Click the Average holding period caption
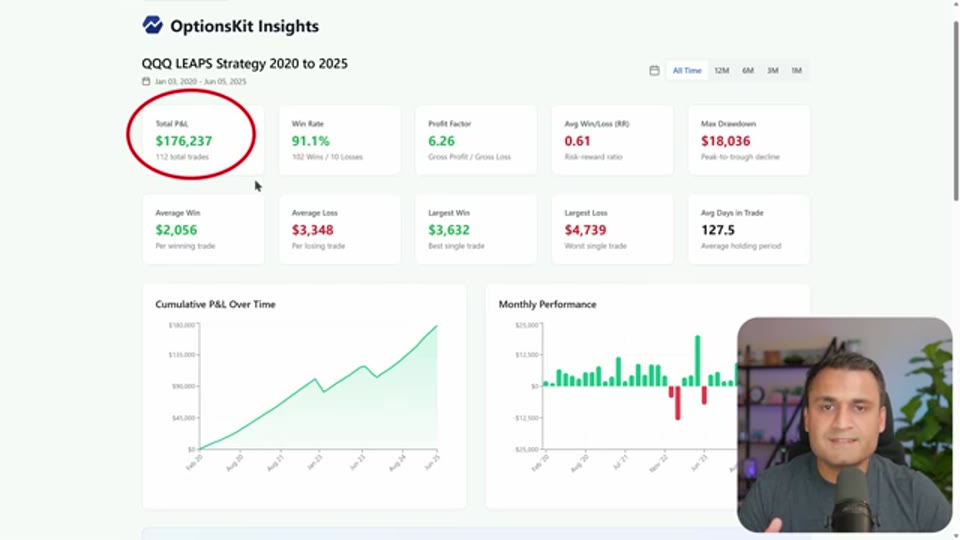The height and width of the screenshot is (540, 960). tap(741, 246)
